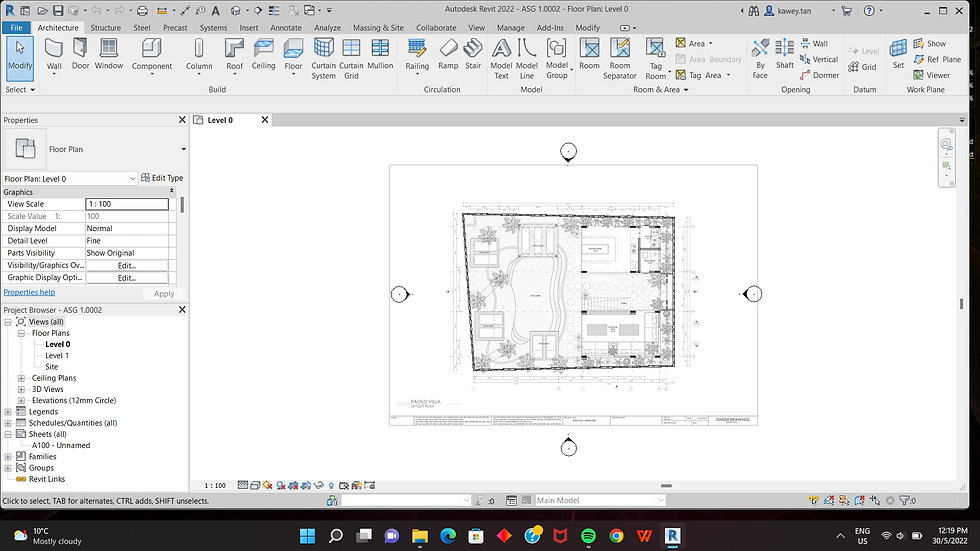Select the Curtain Grid tool
980x551 pixels.
coord(351,59)
